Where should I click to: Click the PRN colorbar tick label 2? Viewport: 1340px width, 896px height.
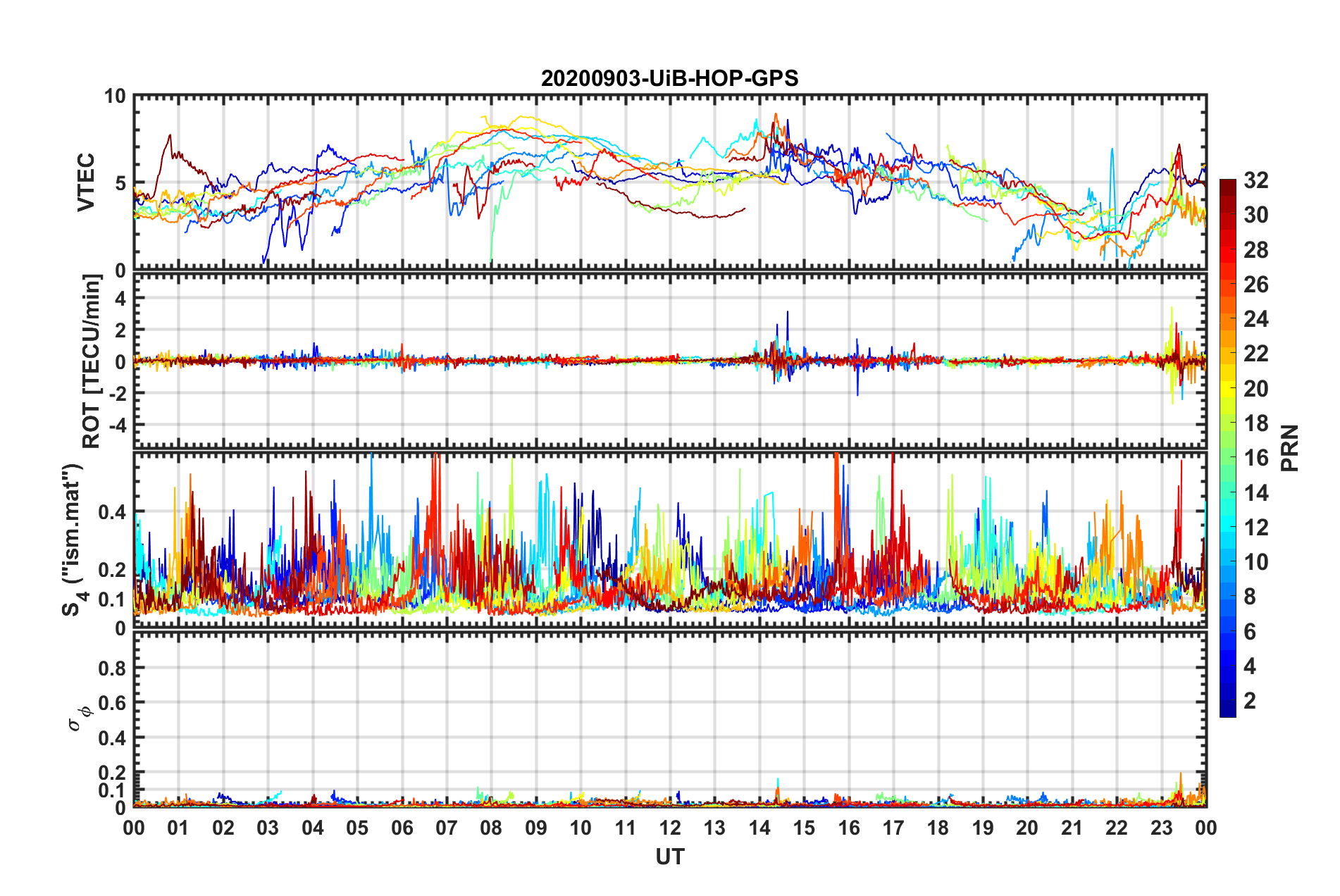(x=1250, y=700)
